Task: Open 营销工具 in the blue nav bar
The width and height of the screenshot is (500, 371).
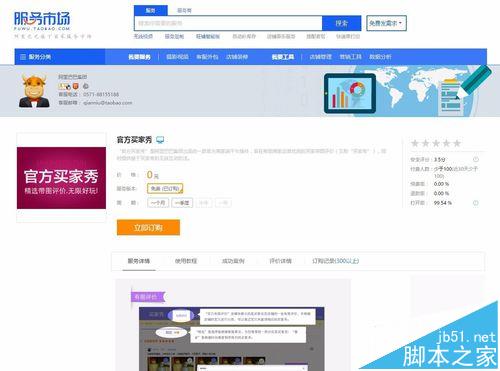Action: tap(350, 57)
